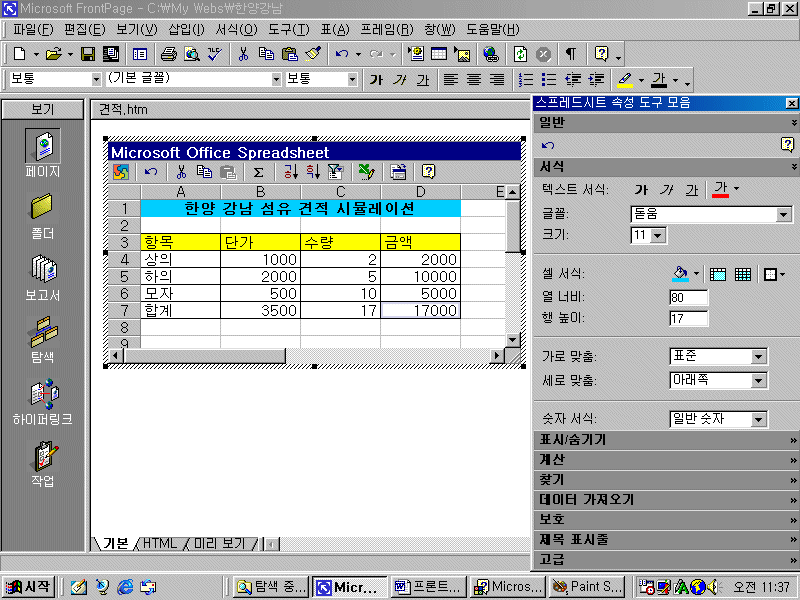800x600 pixels.
Task: Click the spreadsheet toolbar Copy icon
Action: (204, 172)
